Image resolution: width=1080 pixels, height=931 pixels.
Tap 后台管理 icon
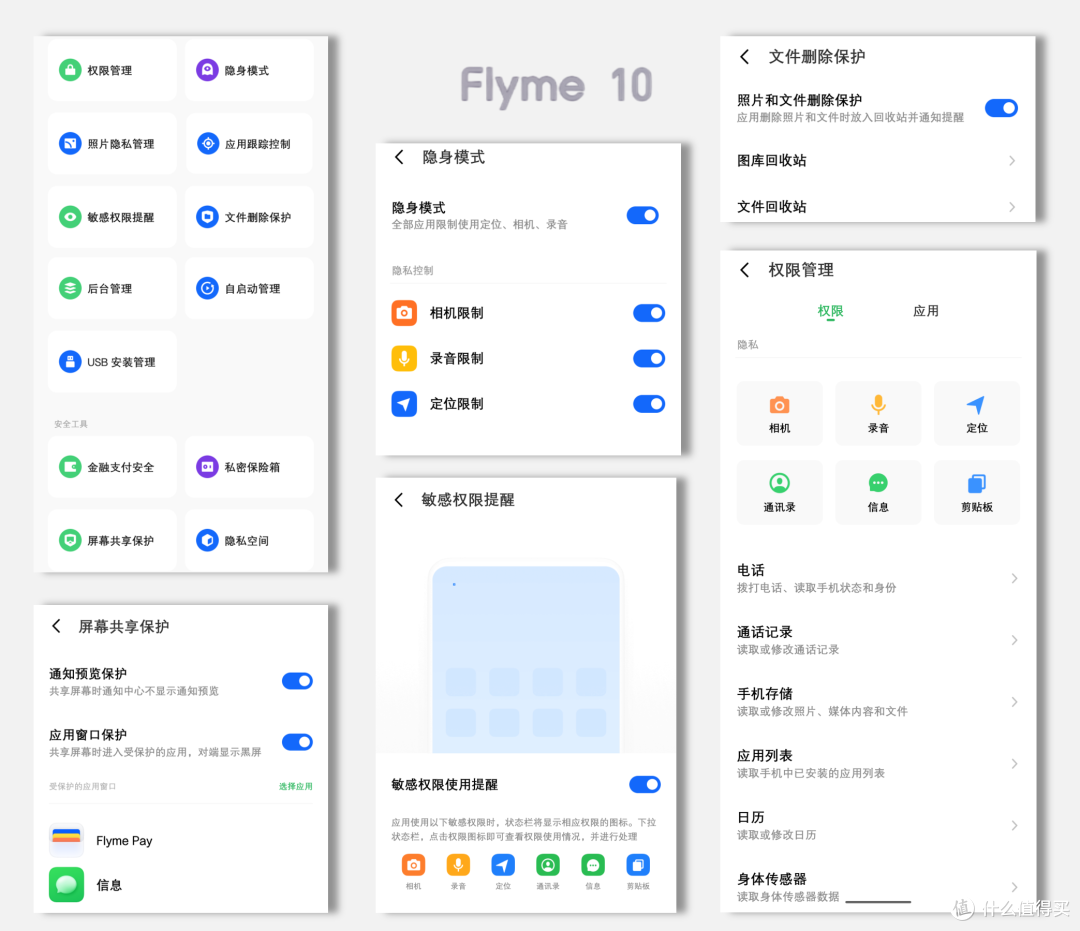70,288
